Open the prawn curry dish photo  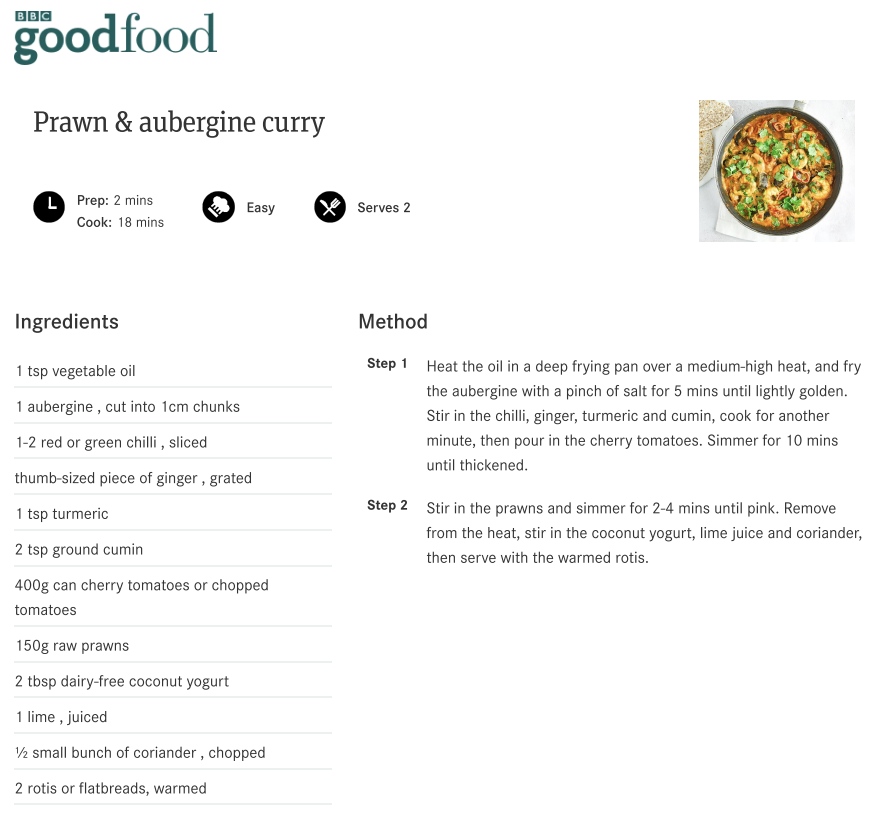click(776, 171)
